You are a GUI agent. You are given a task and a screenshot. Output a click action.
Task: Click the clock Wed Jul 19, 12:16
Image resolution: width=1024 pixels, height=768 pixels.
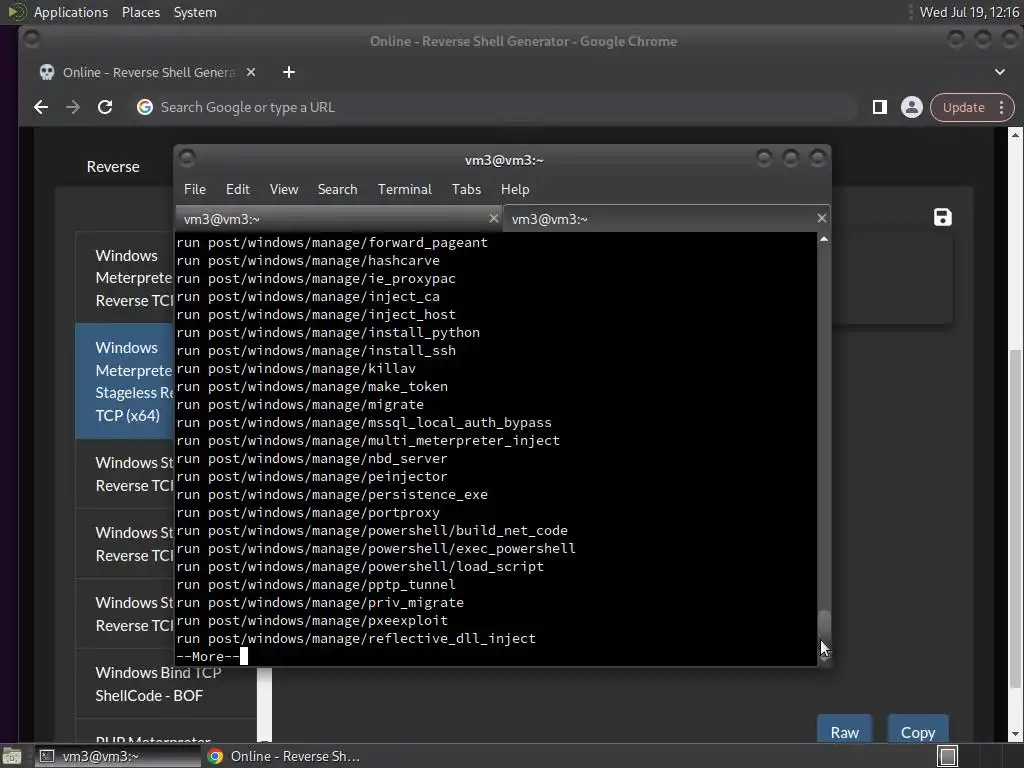point(969,12)
